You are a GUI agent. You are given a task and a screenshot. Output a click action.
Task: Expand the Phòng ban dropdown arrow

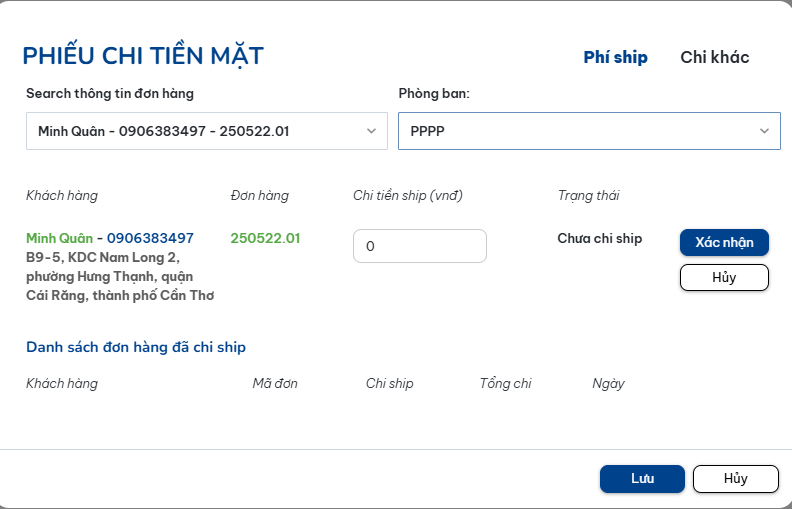click(x=764, y=131)
